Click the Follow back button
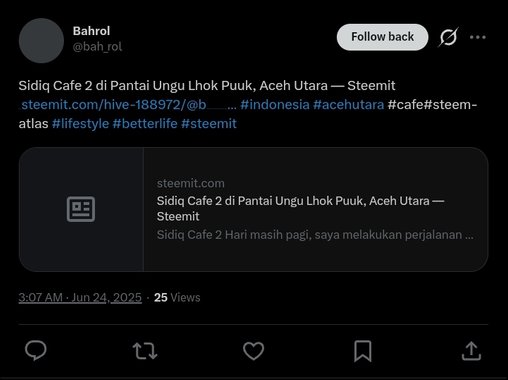 pos(382,37)
